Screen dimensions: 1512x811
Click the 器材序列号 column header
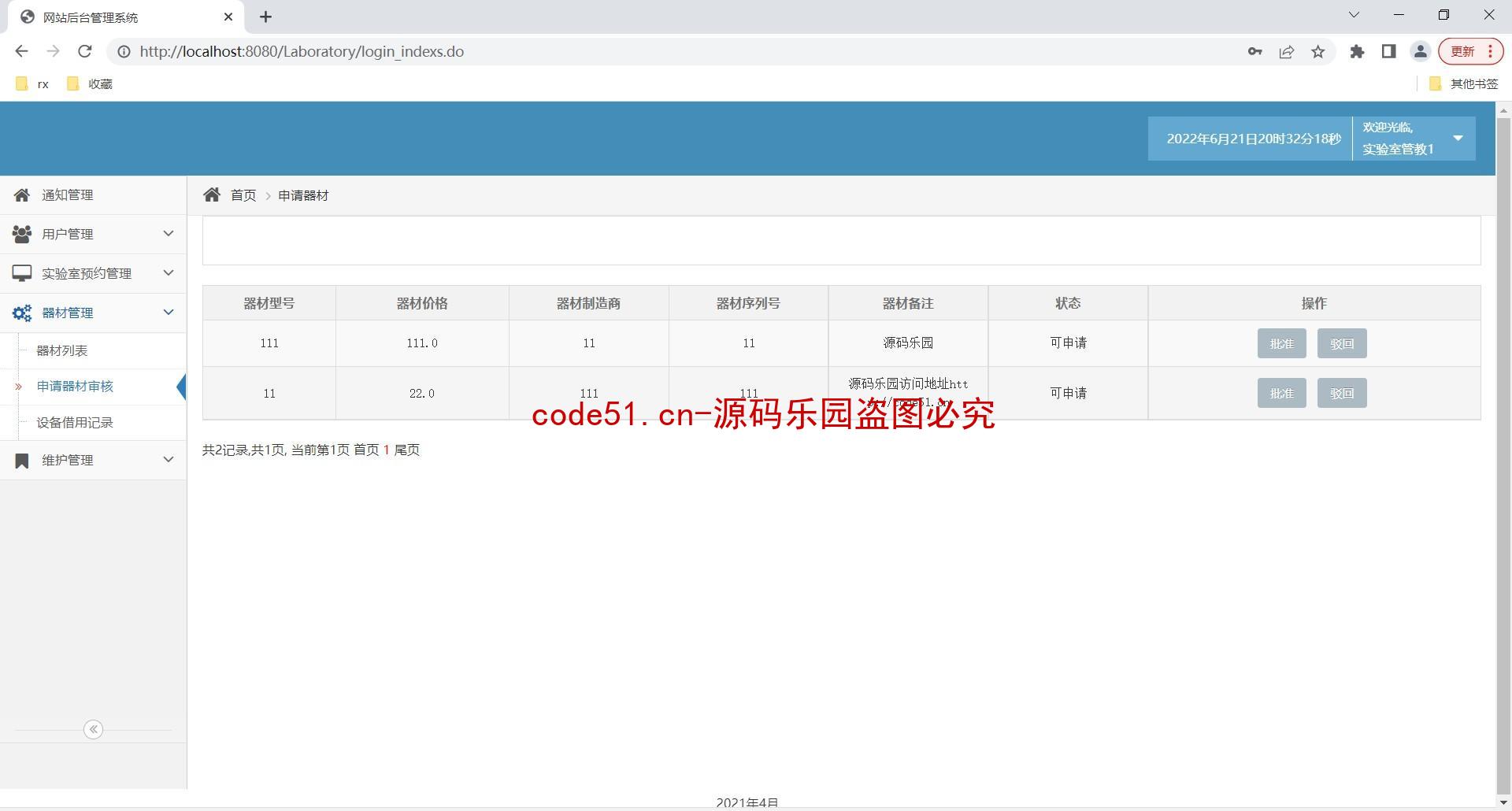[748, 303]
